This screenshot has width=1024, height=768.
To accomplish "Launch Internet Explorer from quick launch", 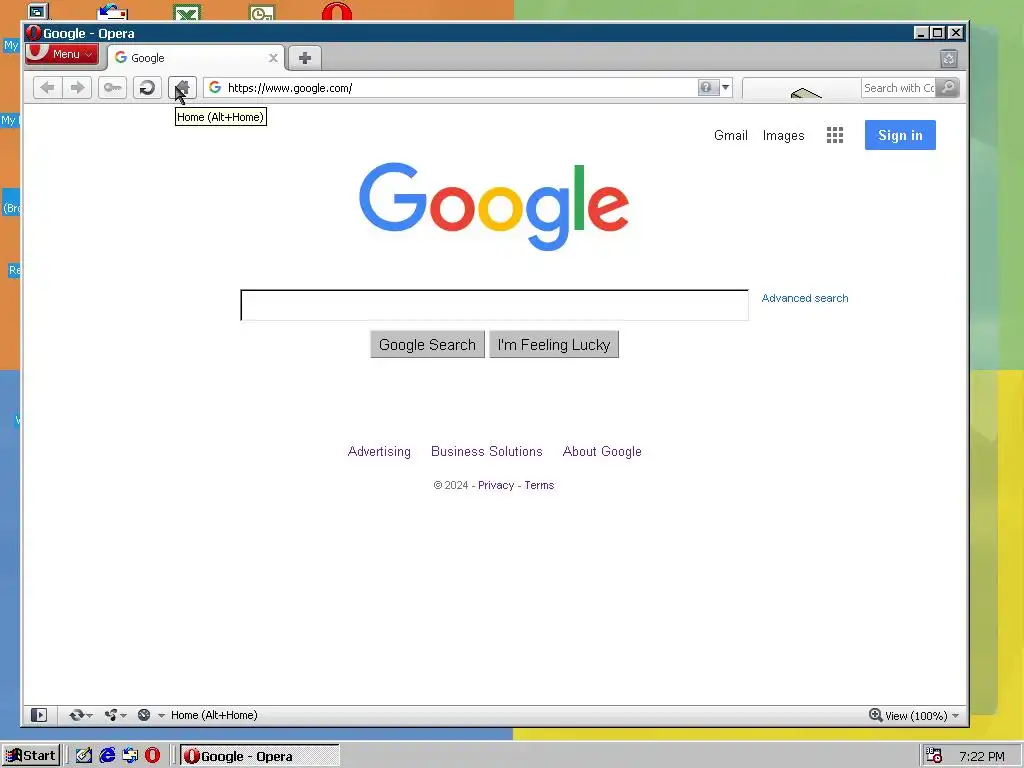I will pyautogui.click(x=107, y=756).
